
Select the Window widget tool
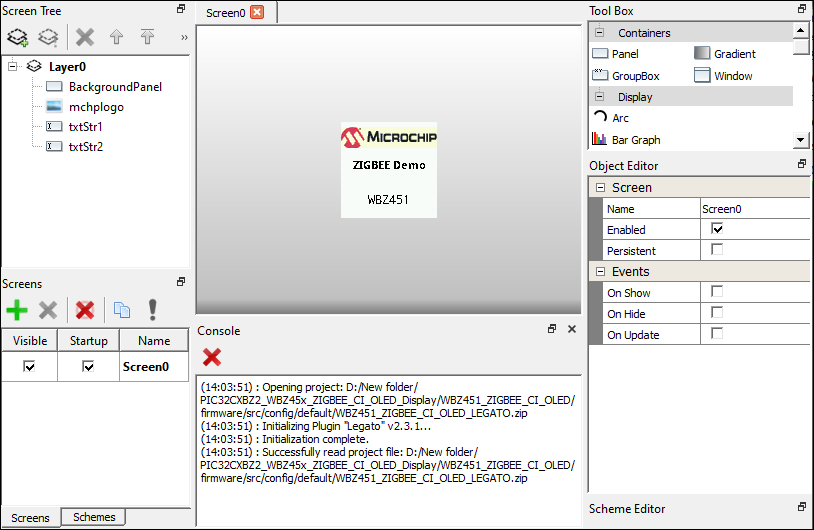[x=723, y=76]
